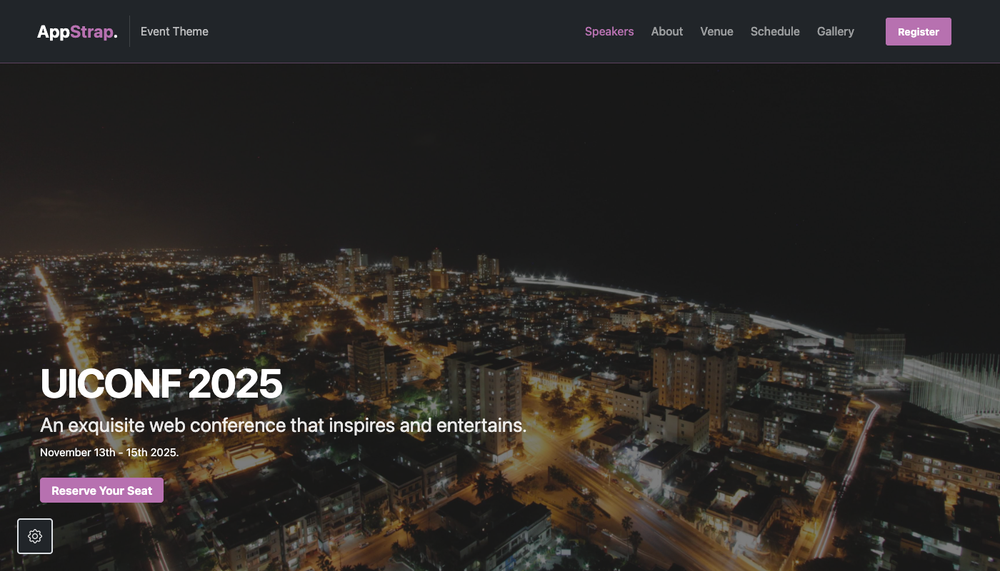
Task: Click the November 13th - 15th 2025 date
Action: pyautogui.click(x=109, y=452)
